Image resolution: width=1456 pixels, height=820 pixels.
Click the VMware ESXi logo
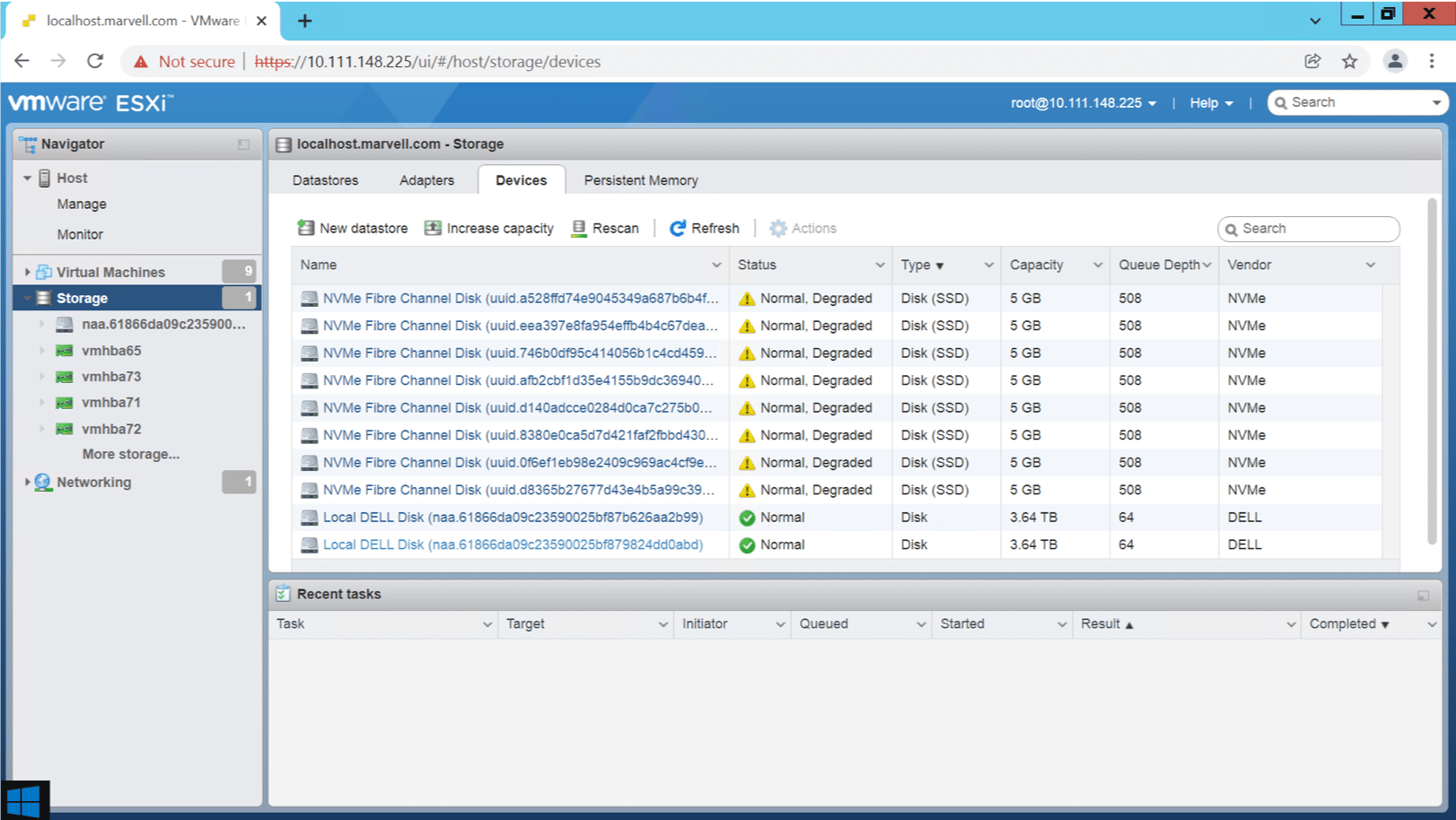click(91, 102)
